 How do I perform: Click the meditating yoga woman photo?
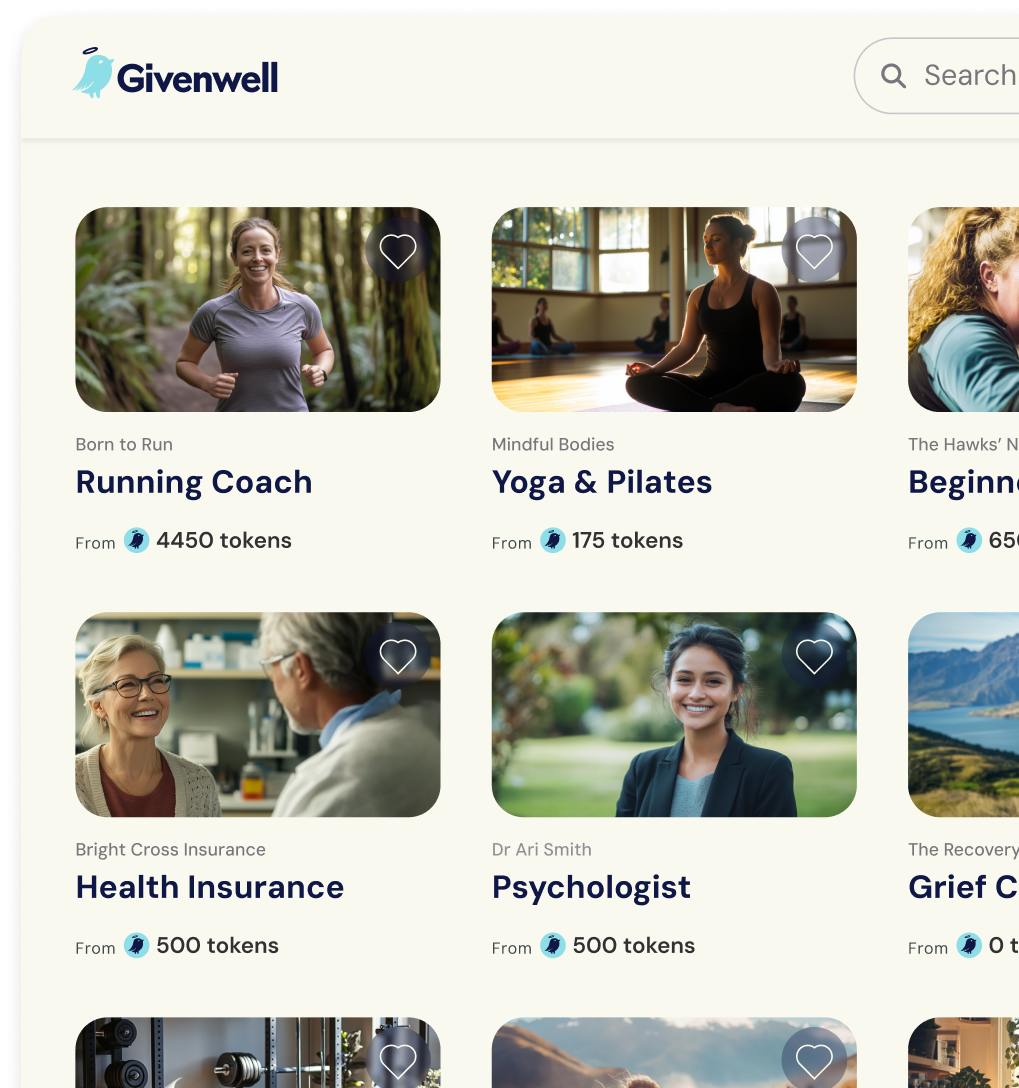point(674,309)
